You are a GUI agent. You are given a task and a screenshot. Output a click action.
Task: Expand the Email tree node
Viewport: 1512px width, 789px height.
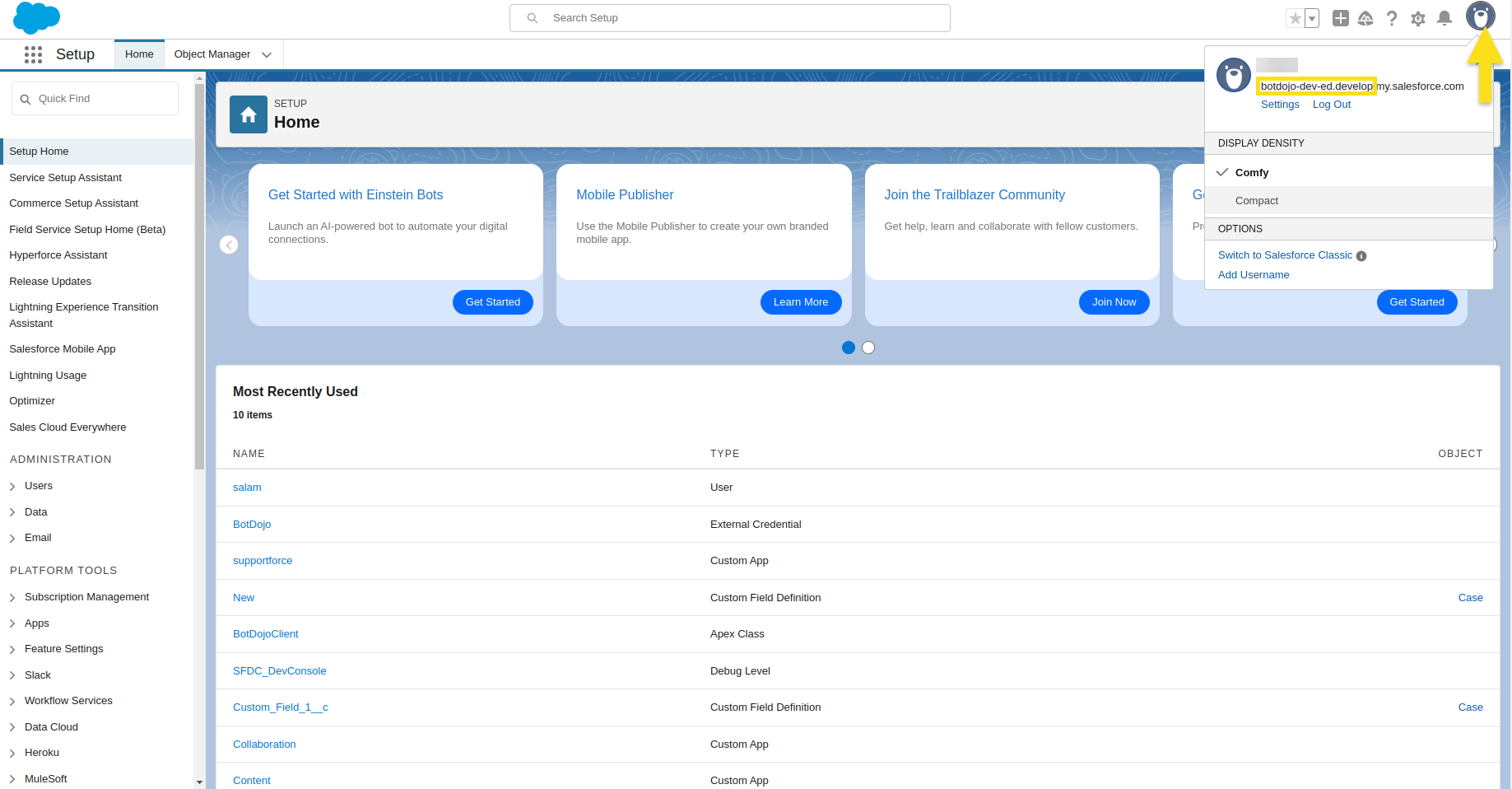[12, 539]
